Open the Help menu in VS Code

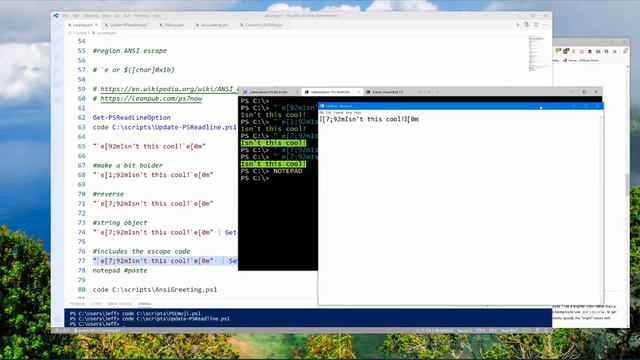[x=157, y=16]
